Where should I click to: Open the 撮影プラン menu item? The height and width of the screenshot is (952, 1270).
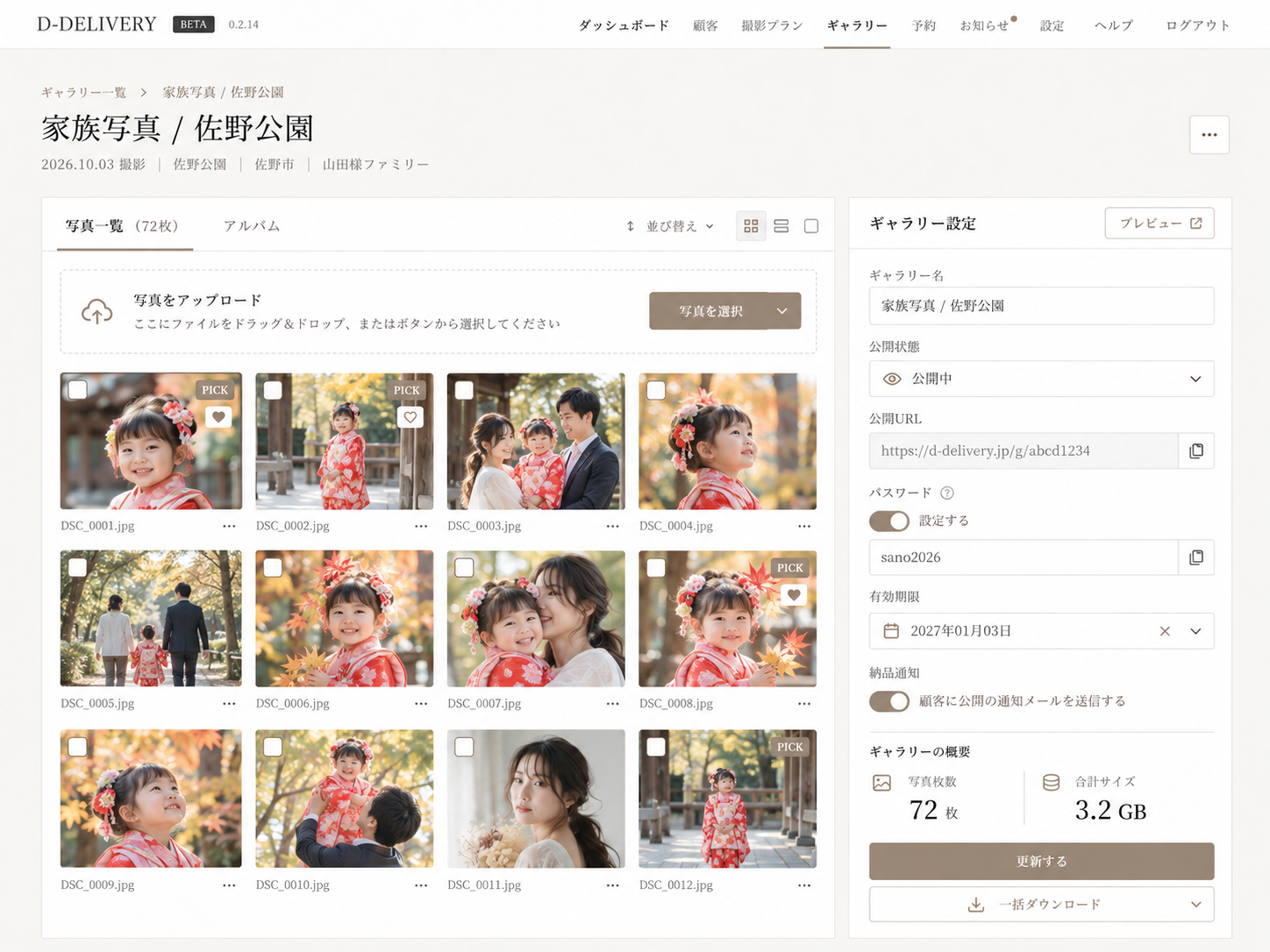point(772,25)
